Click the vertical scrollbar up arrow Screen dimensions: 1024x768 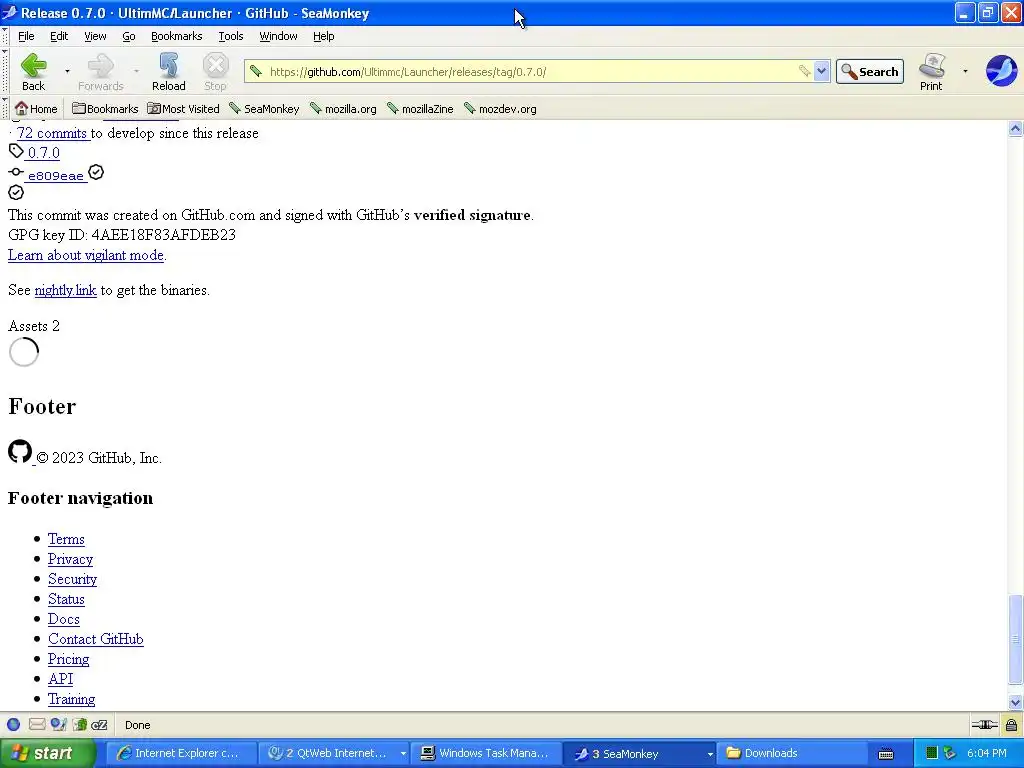click(1015, 129)
